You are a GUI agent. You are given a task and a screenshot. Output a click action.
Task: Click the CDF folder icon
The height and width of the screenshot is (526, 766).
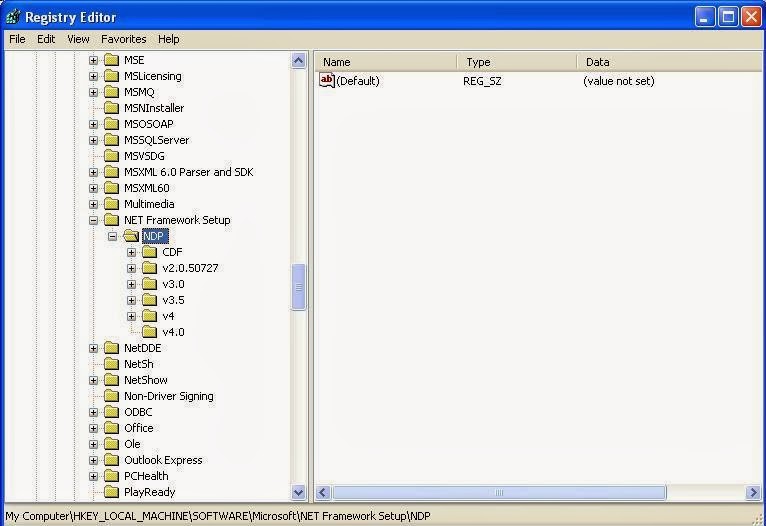[x=149, y=252]
